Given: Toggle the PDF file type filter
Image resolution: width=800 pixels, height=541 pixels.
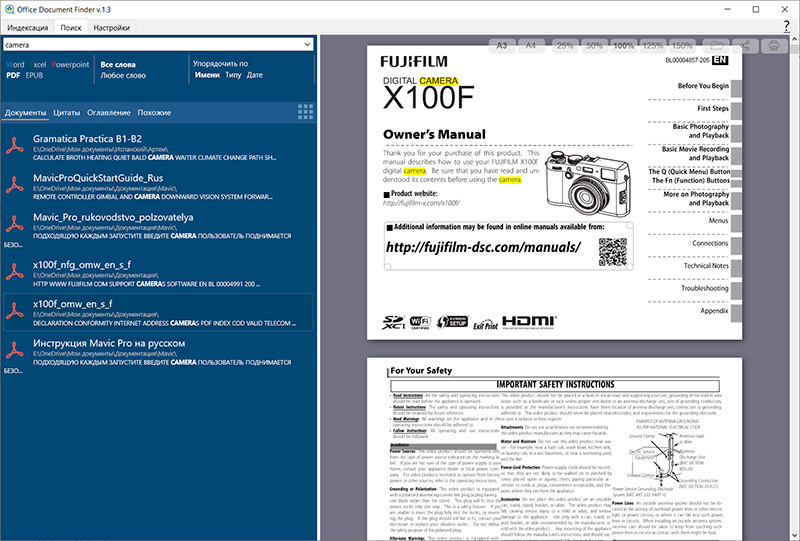Looking at the screenshot, I should [x=13, y=75].
